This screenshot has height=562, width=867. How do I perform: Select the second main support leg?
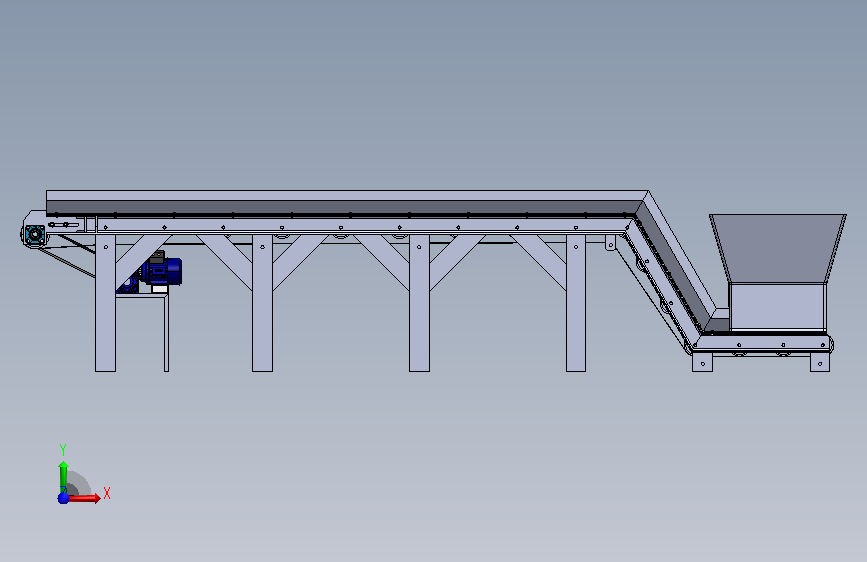(x=262, y=303)
